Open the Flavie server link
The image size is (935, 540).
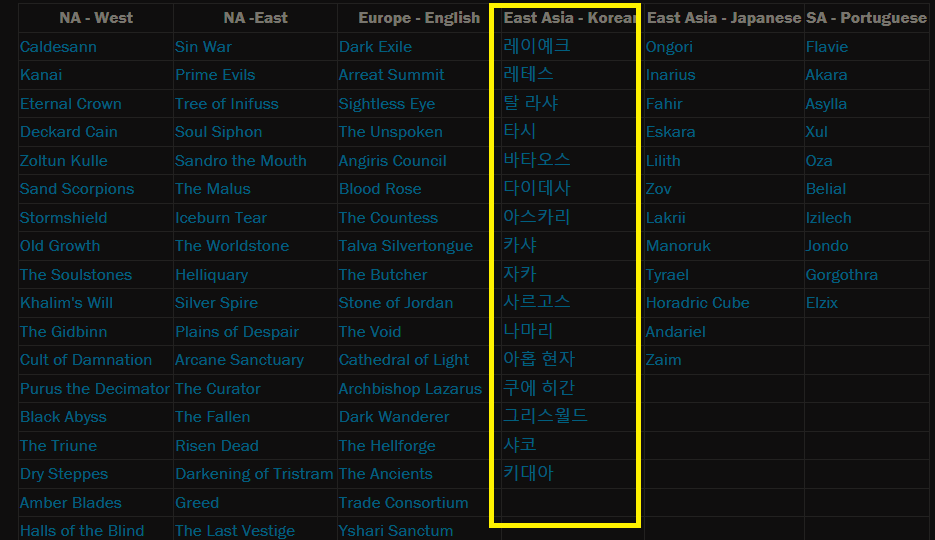point(826,46)
